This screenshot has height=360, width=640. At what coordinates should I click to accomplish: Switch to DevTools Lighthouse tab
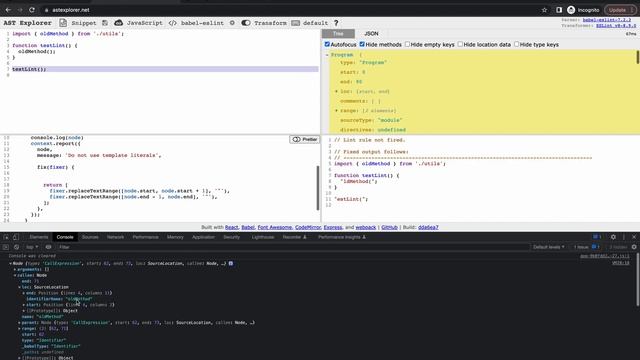pos(263,237)
